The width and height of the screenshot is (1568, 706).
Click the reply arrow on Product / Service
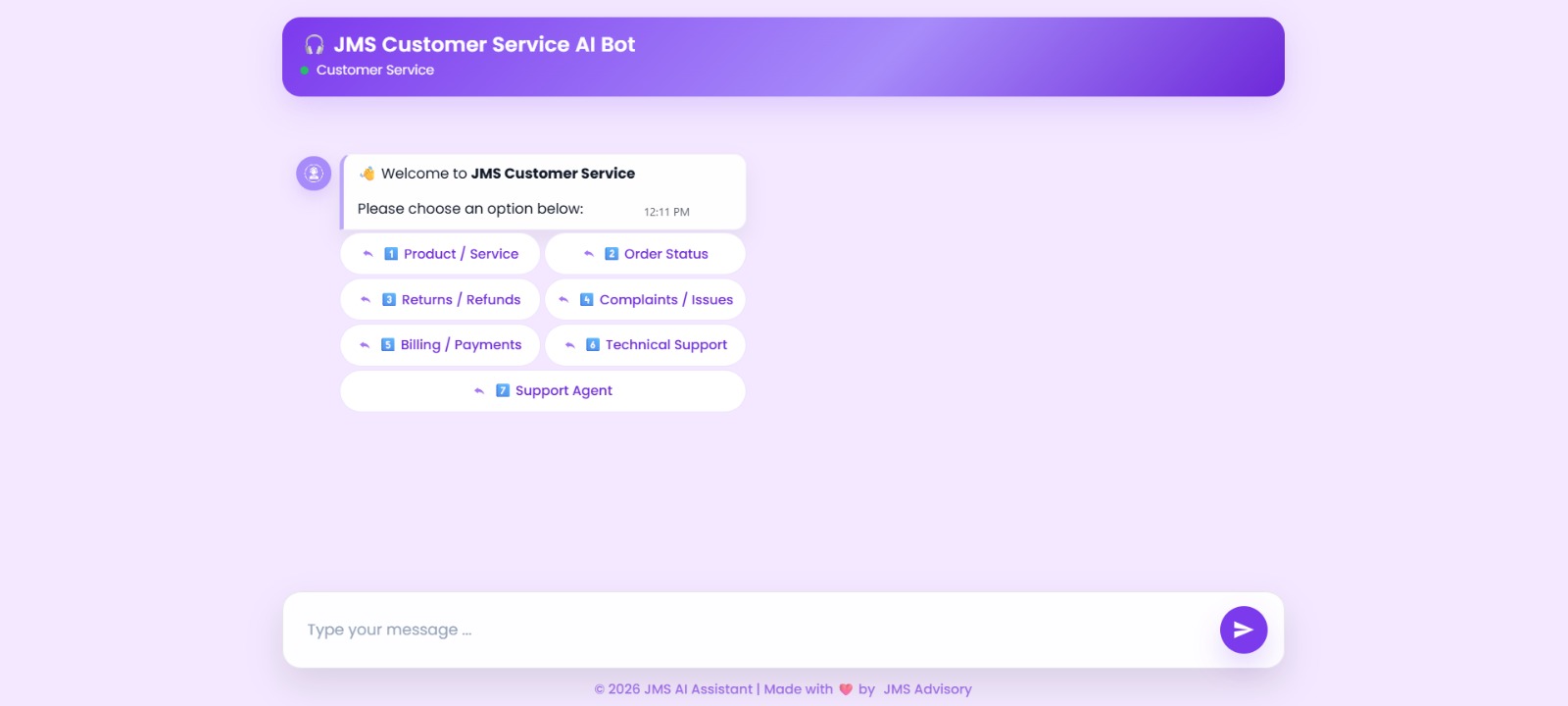pyautogui.click(x=368, y=254)
